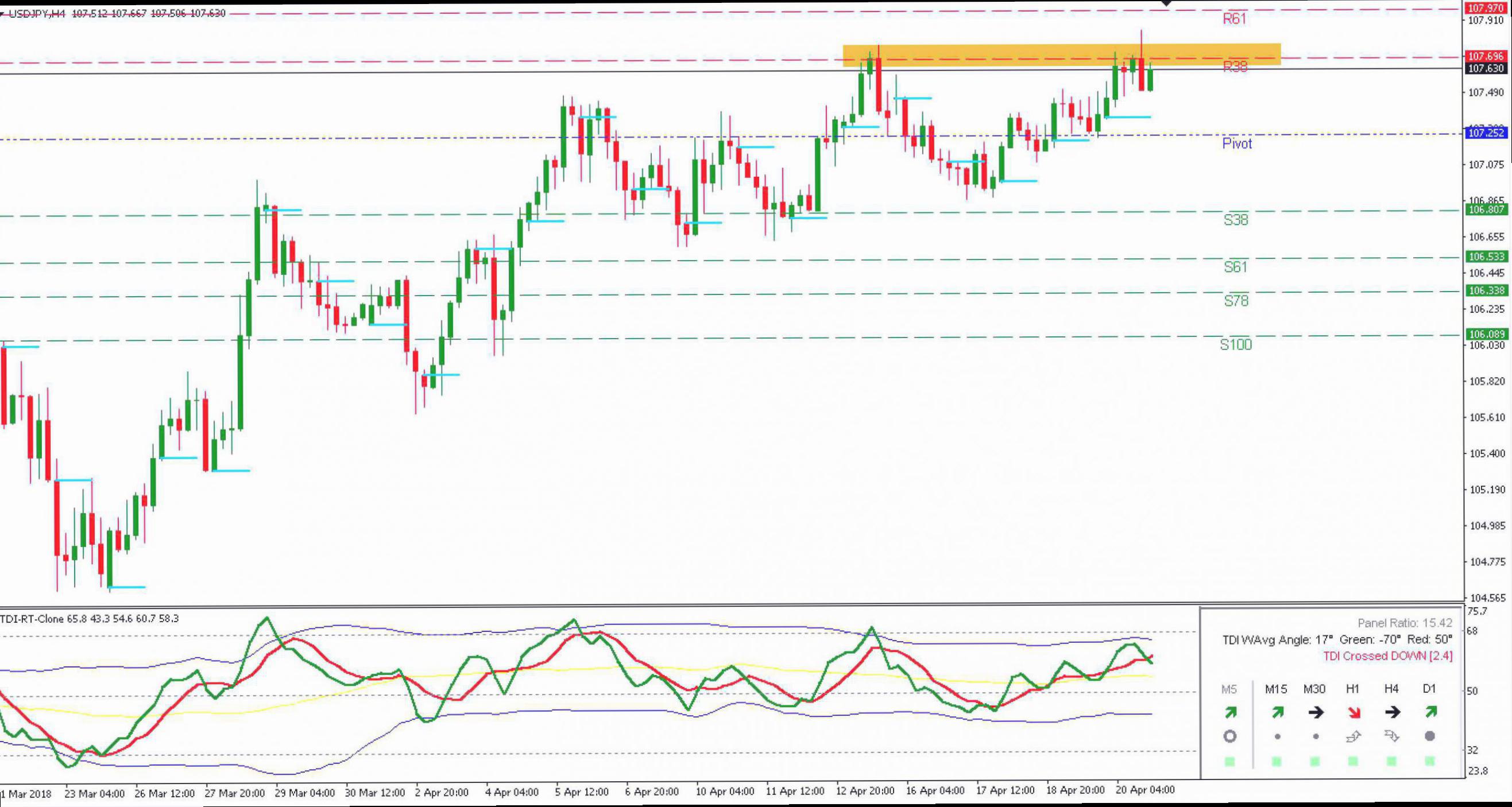Click the 105.190 price scale value
This screenshot has height=807, width=1512.
point(1487,489)
